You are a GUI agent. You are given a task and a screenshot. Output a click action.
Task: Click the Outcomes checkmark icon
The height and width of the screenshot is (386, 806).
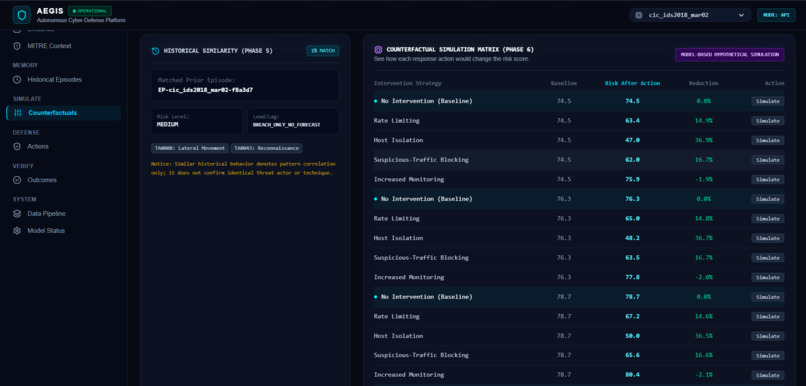point(17,180)
